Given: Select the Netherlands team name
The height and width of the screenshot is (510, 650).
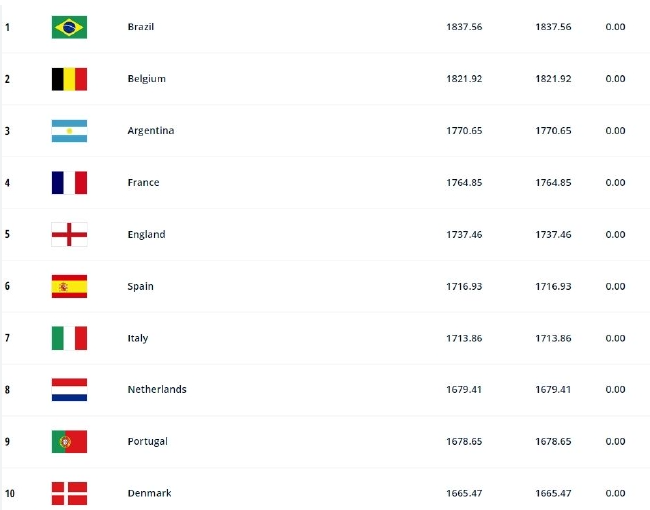Looking at the screenshot, I should 157,390.
